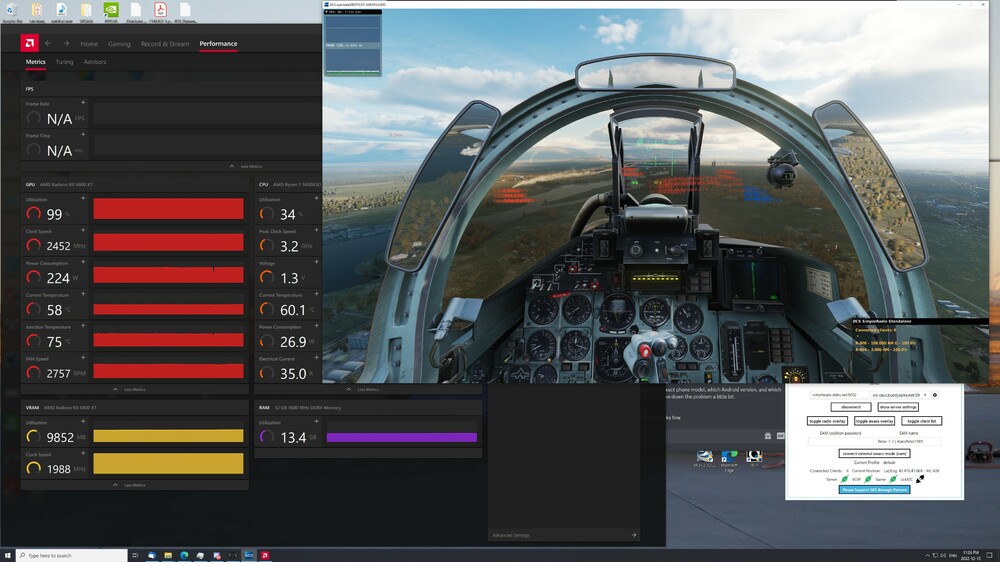Screen dimensions: 1000x562
Task: Click the taskbar search box
Action: pyautogui.click(x=71, y=556)
